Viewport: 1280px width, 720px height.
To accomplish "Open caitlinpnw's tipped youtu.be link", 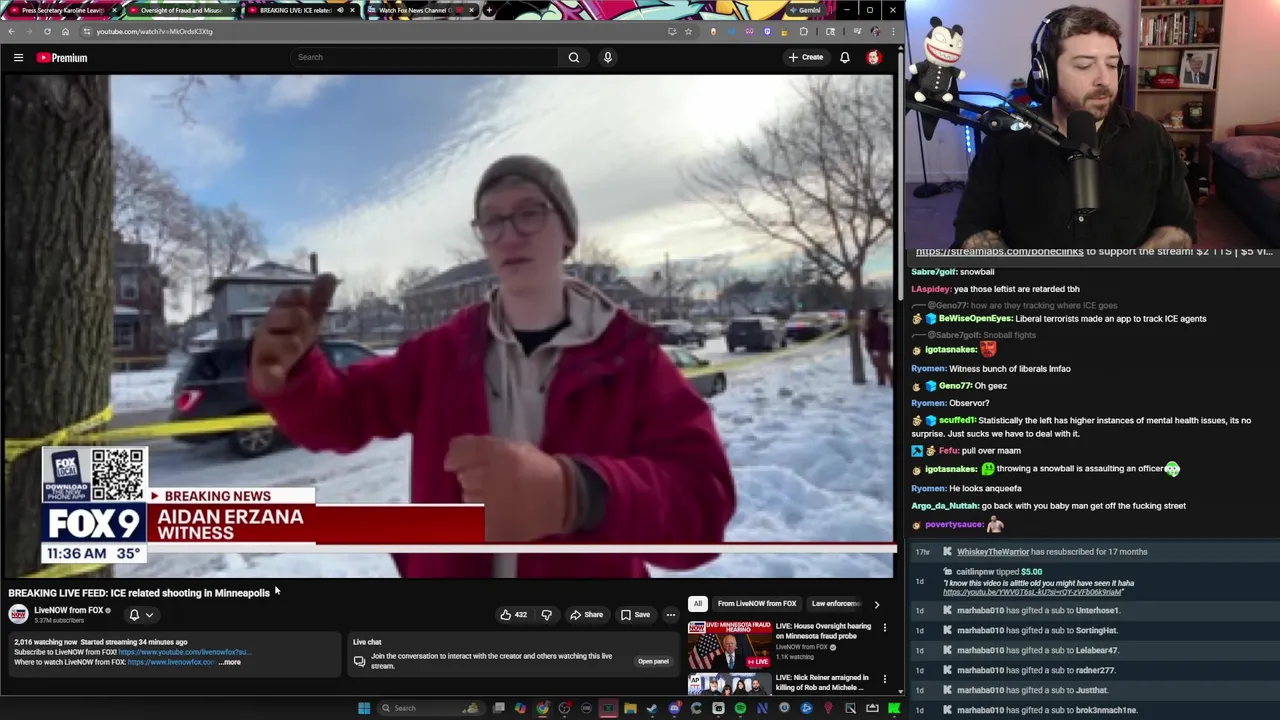I will (x=1031, y=592).
